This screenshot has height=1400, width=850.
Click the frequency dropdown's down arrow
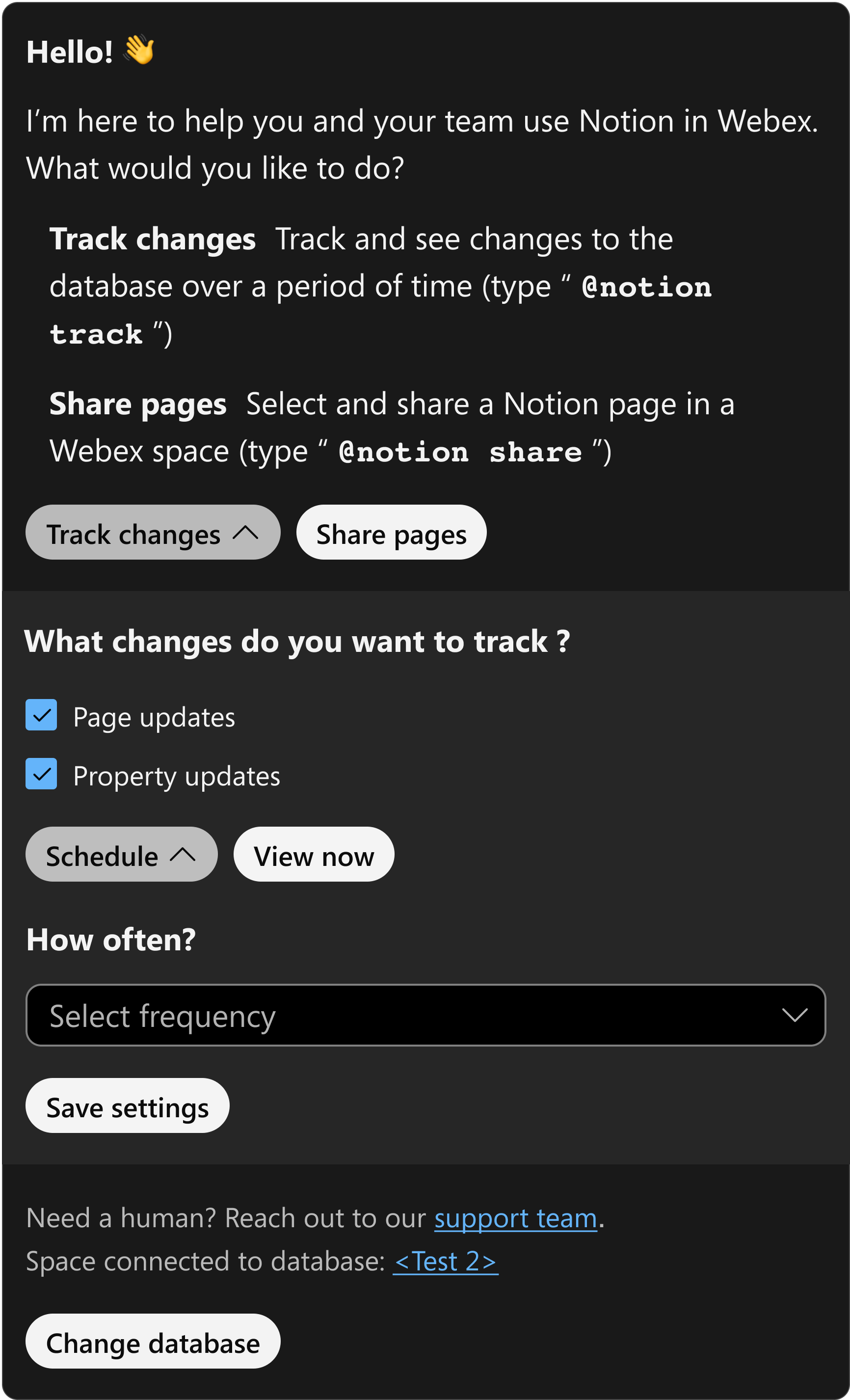pyautogui.click(x=795, y=1015)
